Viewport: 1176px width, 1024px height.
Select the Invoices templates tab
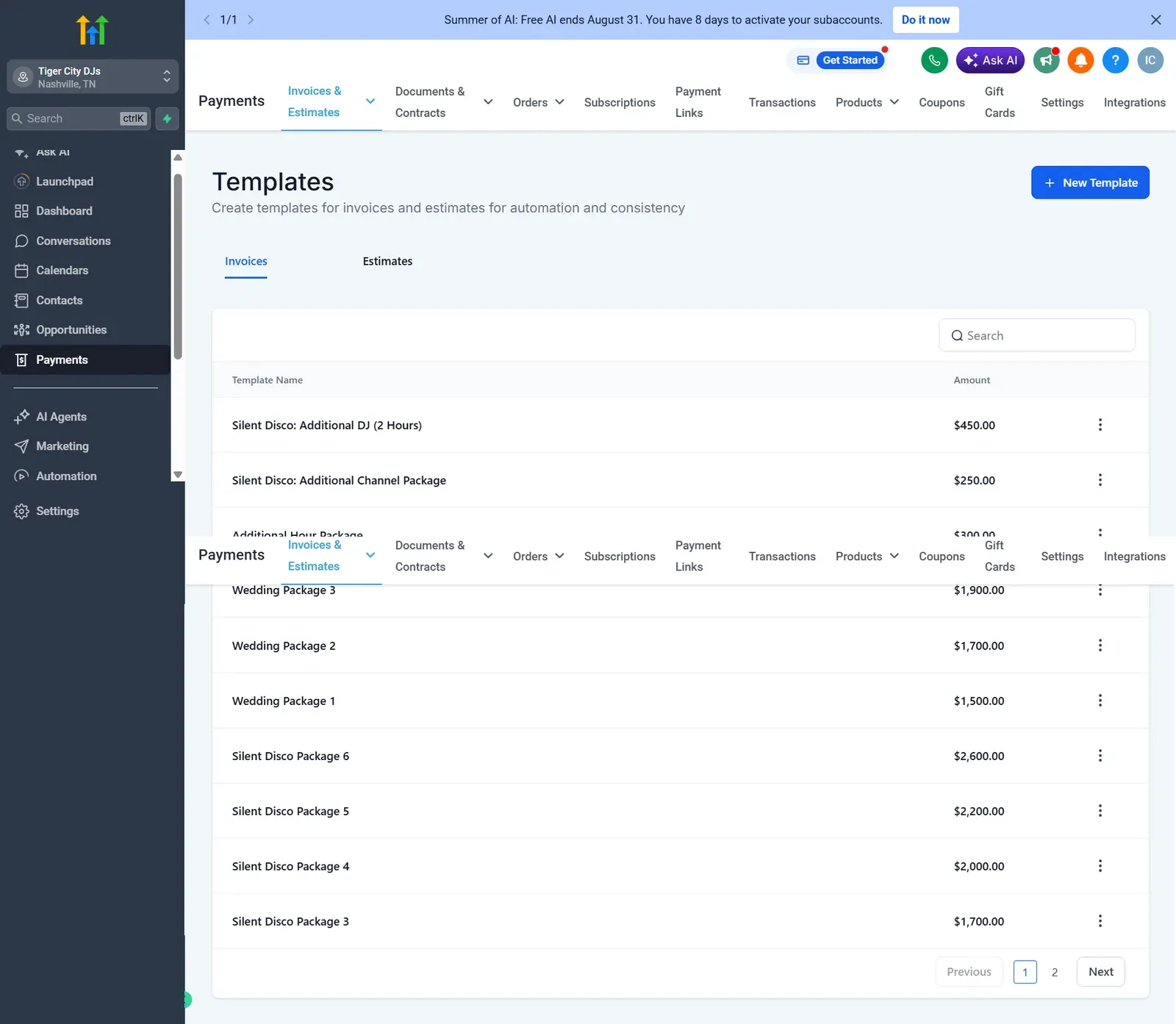(246, 261)
